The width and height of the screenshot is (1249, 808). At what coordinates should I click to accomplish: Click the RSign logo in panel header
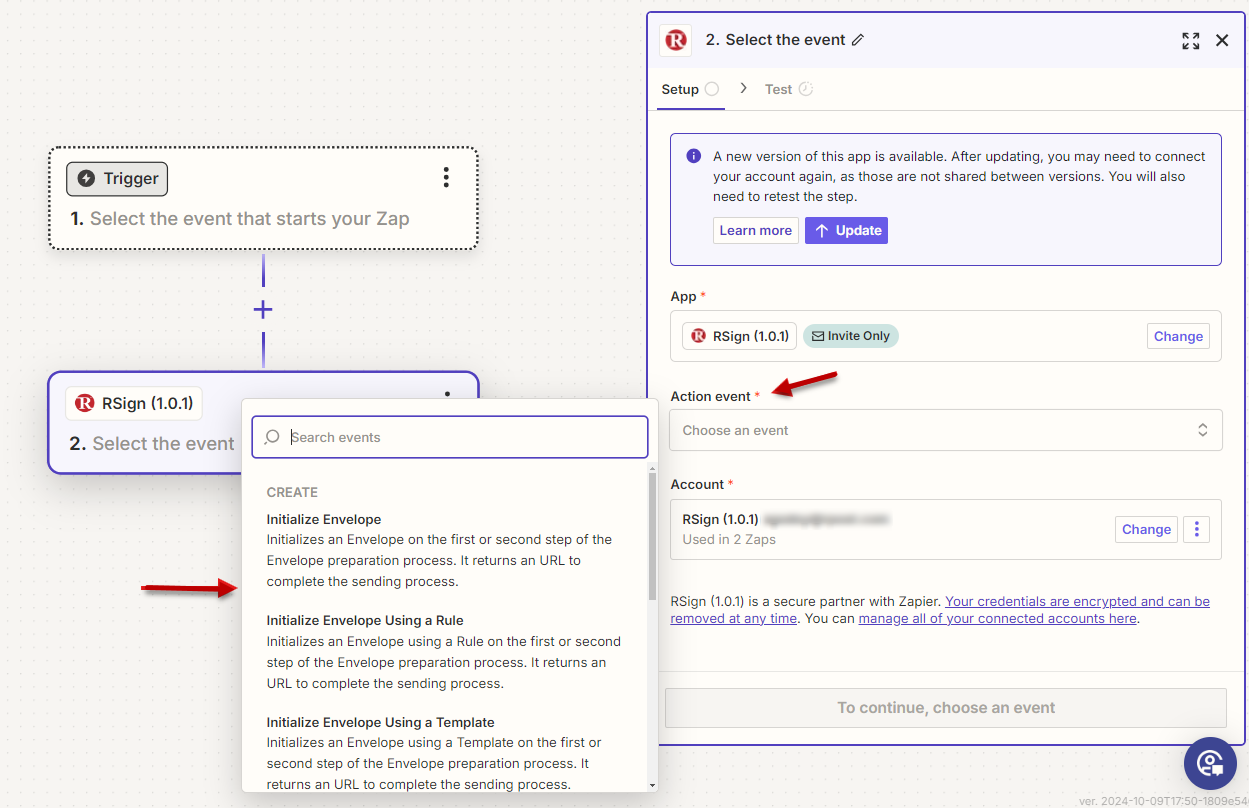[676, 40]
